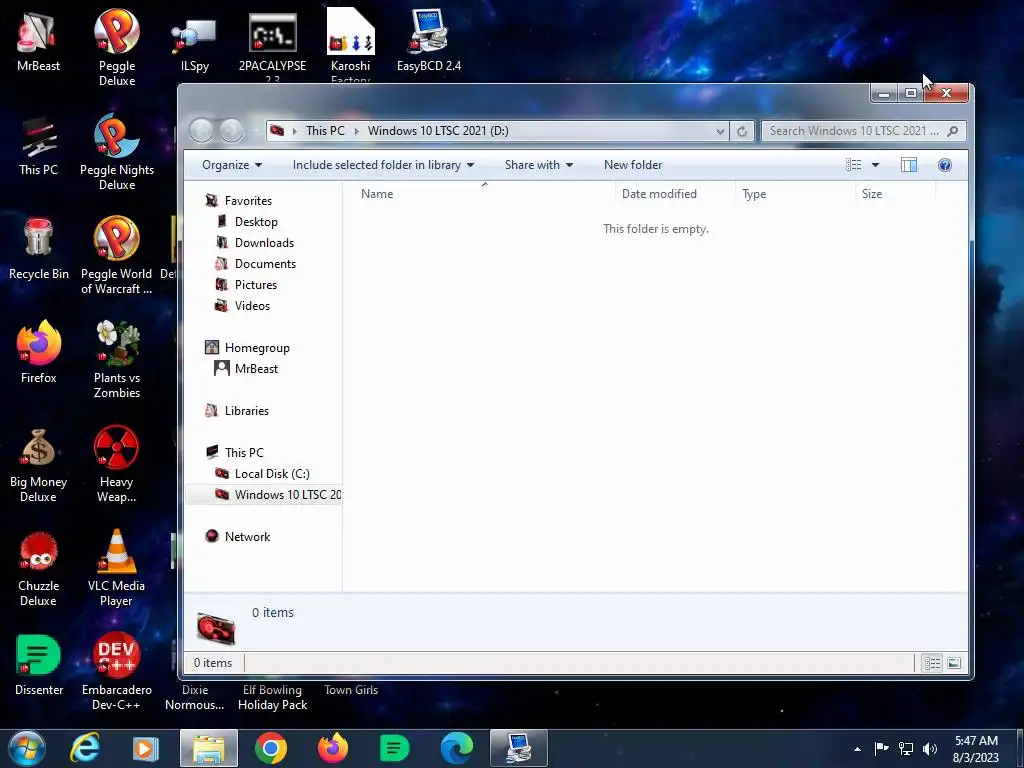Screen dimensions: 1024x768
Task: Select Big Money Deluxe desktop icon
Action: point(38,463)
